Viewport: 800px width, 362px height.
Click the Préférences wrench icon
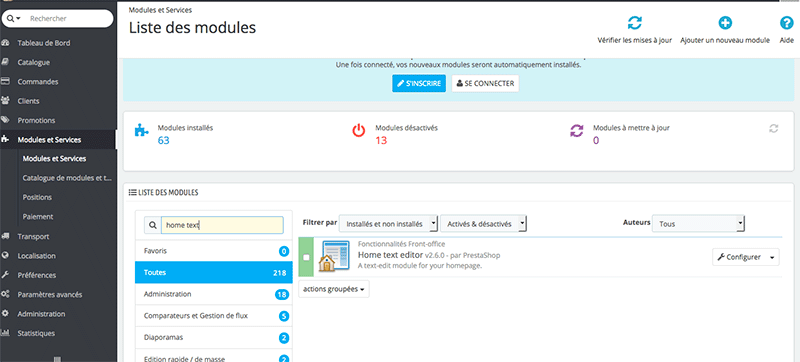click(x=6, y=275)
